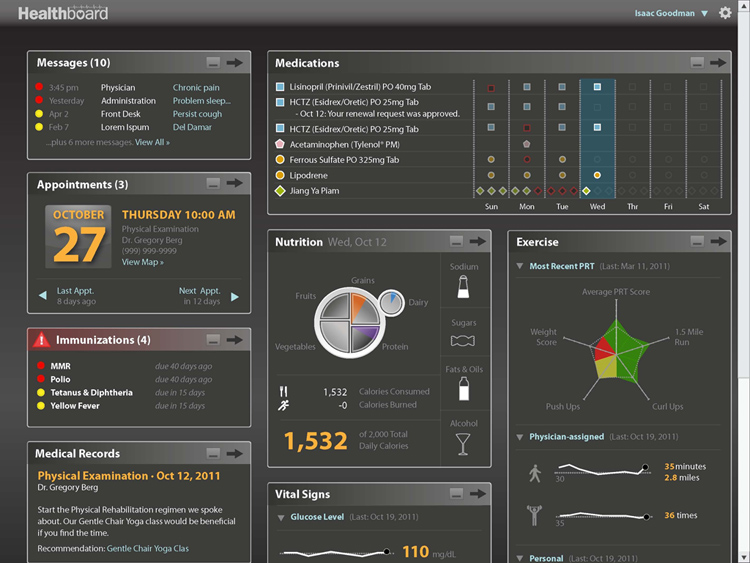Select the Alcohol cocktail glass icon

pyautogui.click(x=463, y=444)
